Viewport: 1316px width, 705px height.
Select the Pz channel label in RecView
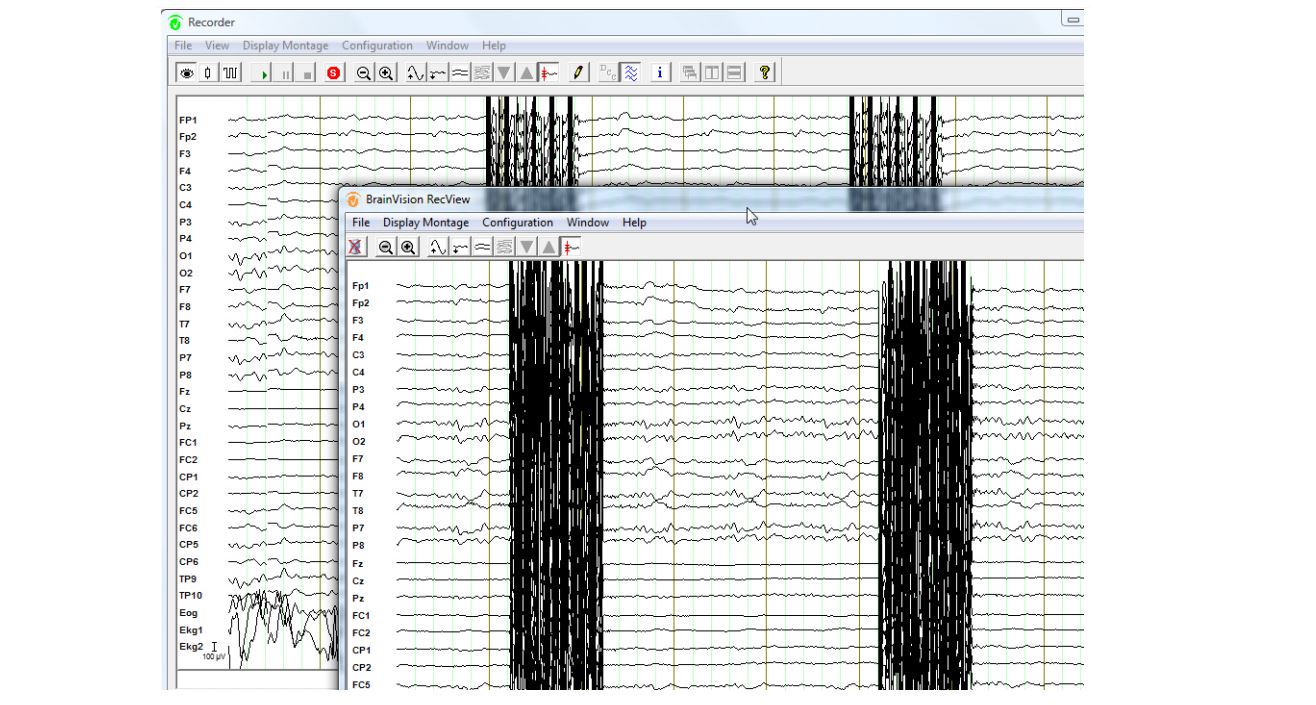[358, 598]
